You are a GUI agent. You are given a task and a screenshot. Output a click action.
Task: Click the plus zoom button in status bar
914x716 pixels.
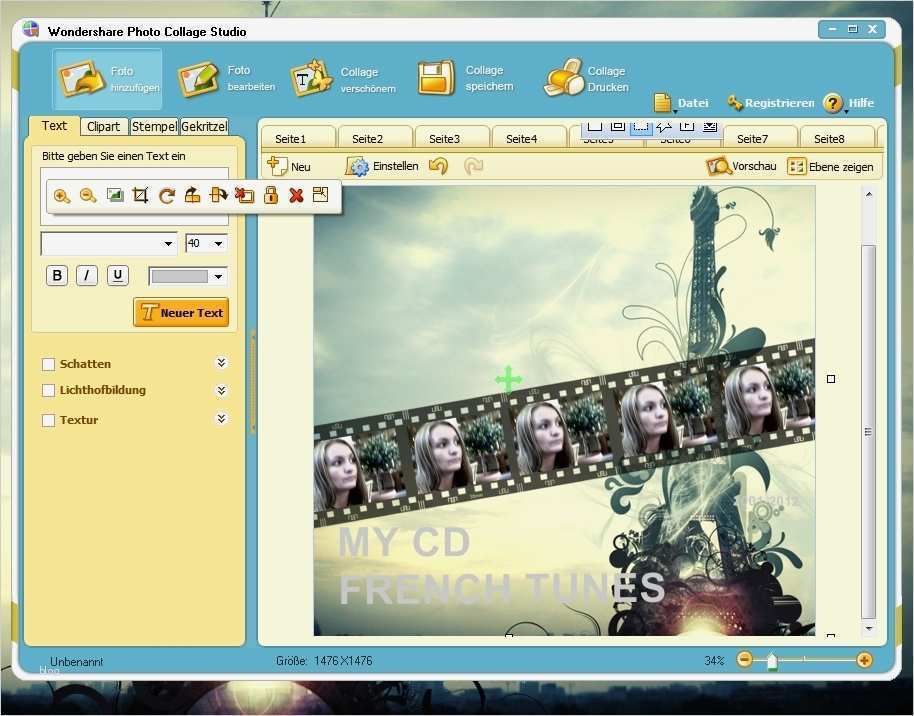coord(864,660)
